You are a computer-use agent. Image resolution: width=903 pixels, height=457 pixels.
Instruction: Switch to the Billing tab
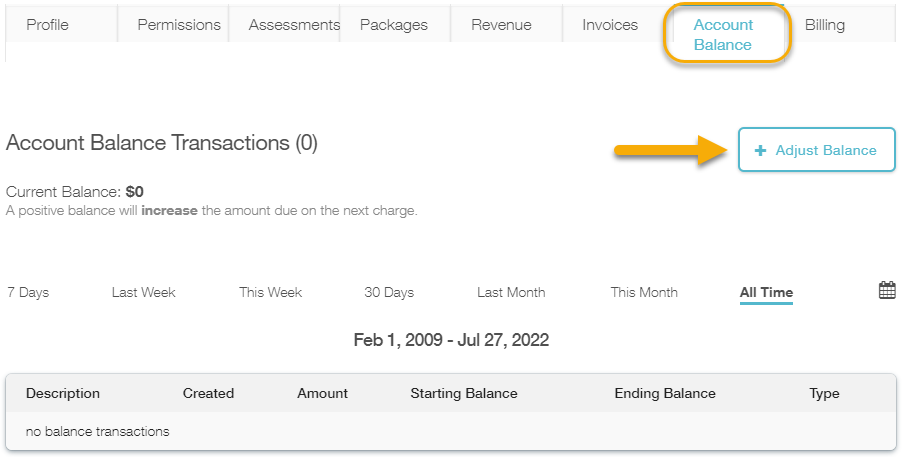tap(825, 25)
